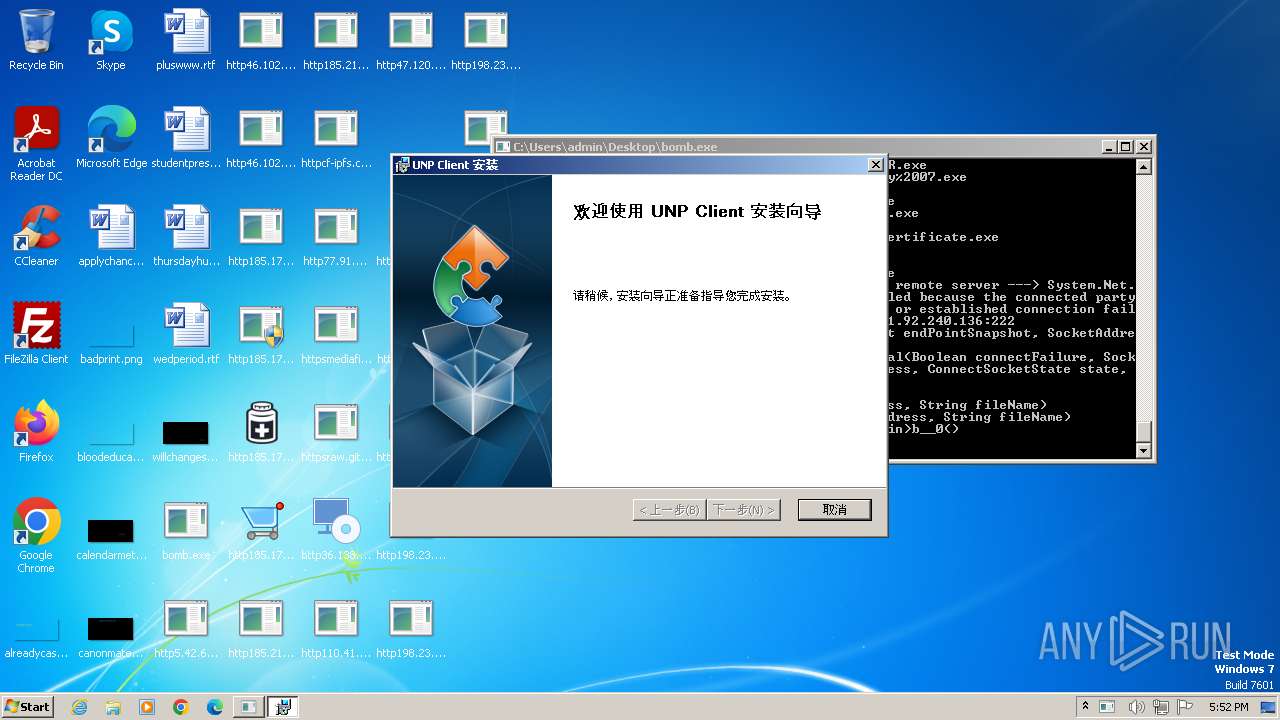
Task: Launch Skype from the desktop
Action: (x=111, y=40)
